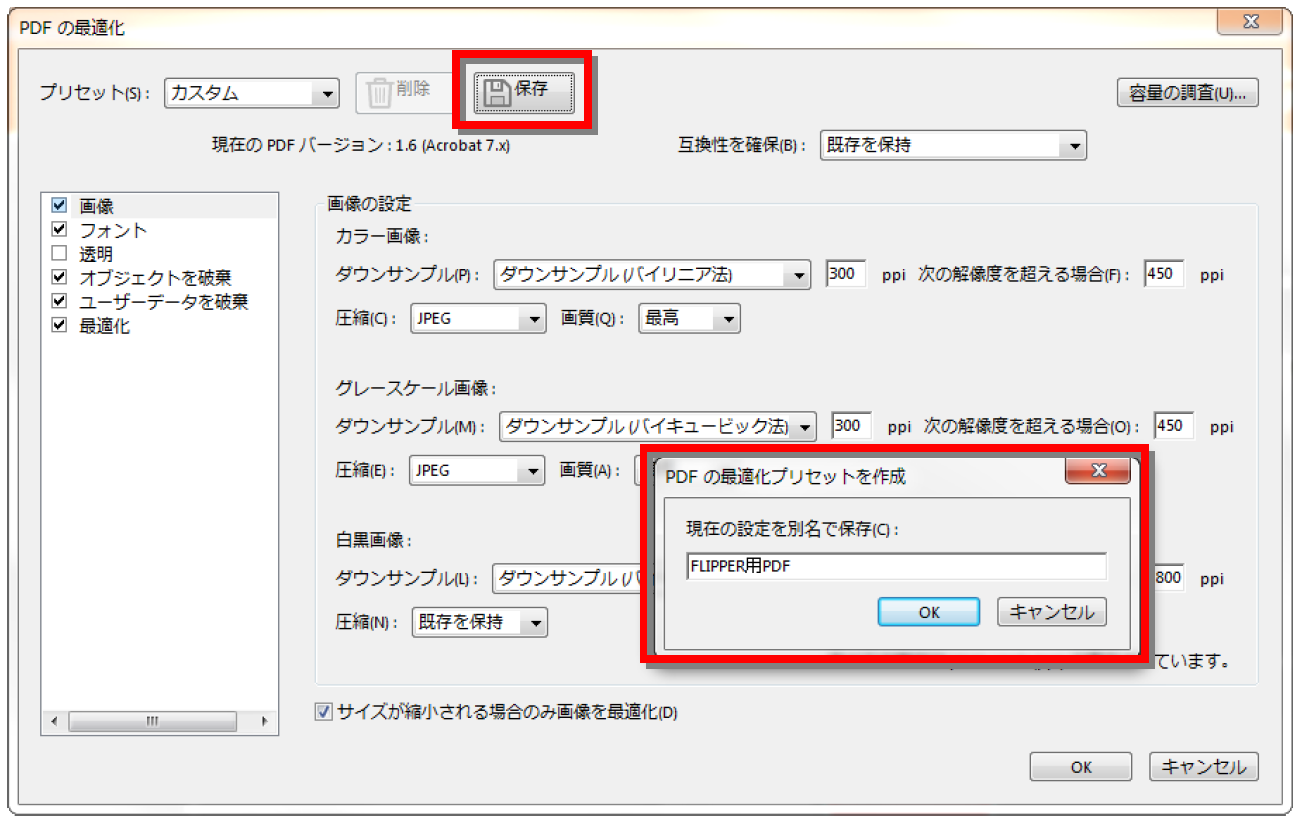This screenshot has width=1298, height=818.
Task: Click the trash can 削除 button
Action: click(401, 92)
